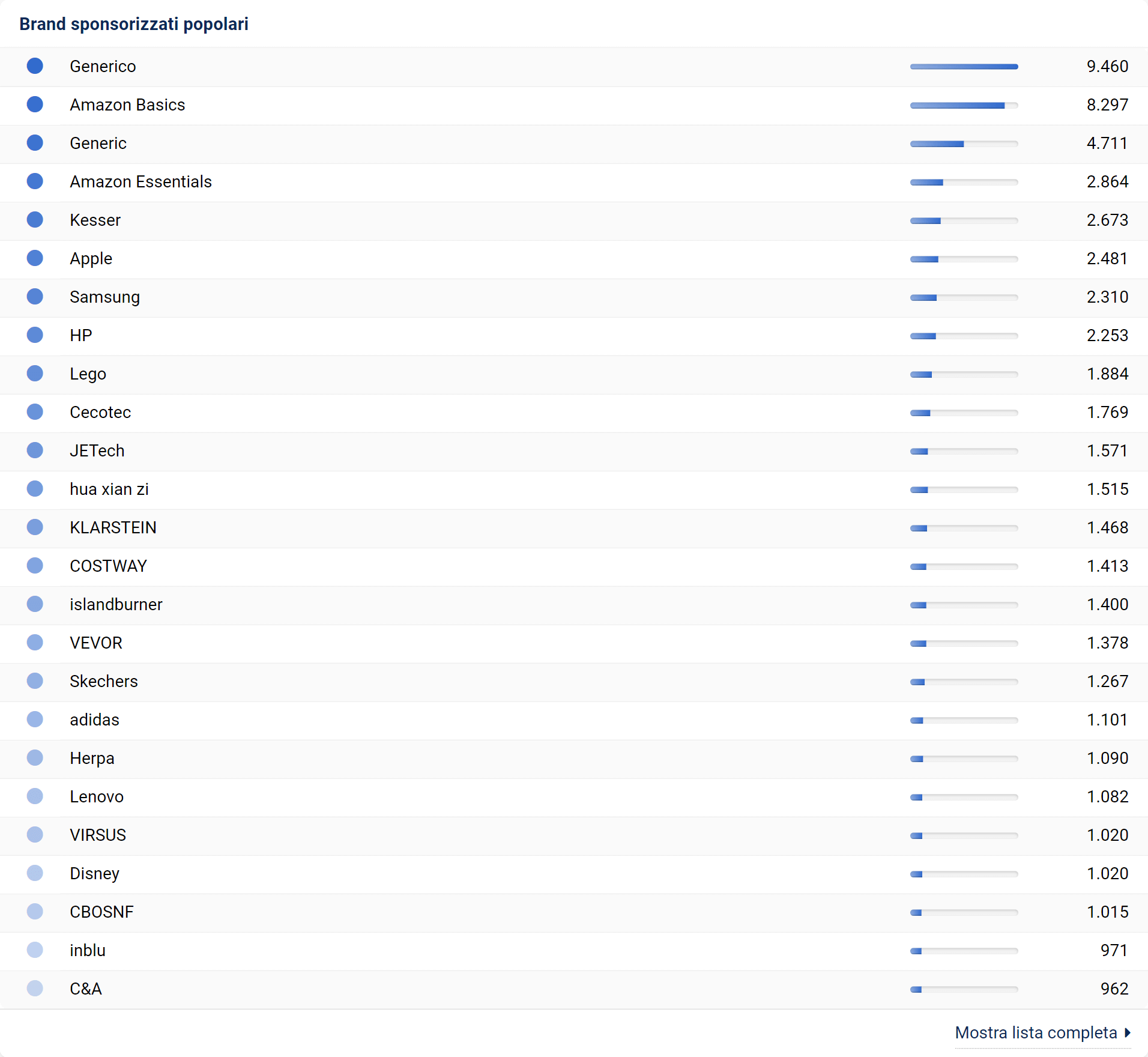Select the 'COSTWAY' brand label
Viewport: 1148px width, 1057px height.
(x=108, y=566)
